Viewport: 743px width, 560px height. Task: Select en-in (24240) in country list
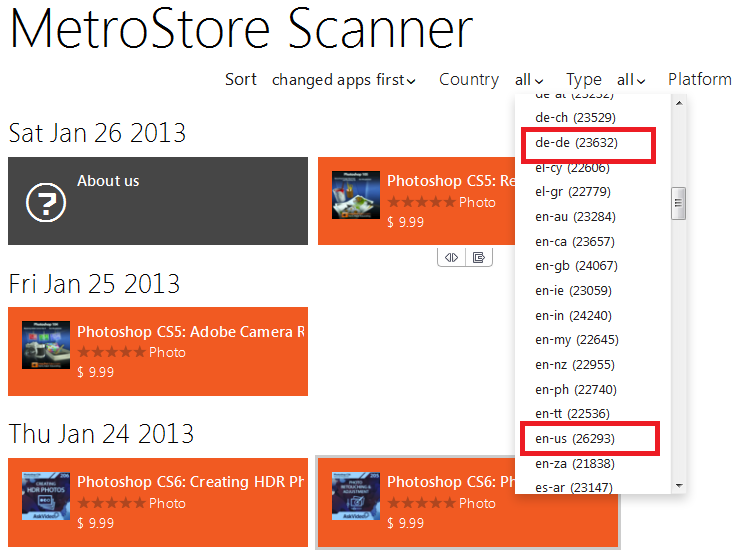pyautogui.click(x=573, y=316)
